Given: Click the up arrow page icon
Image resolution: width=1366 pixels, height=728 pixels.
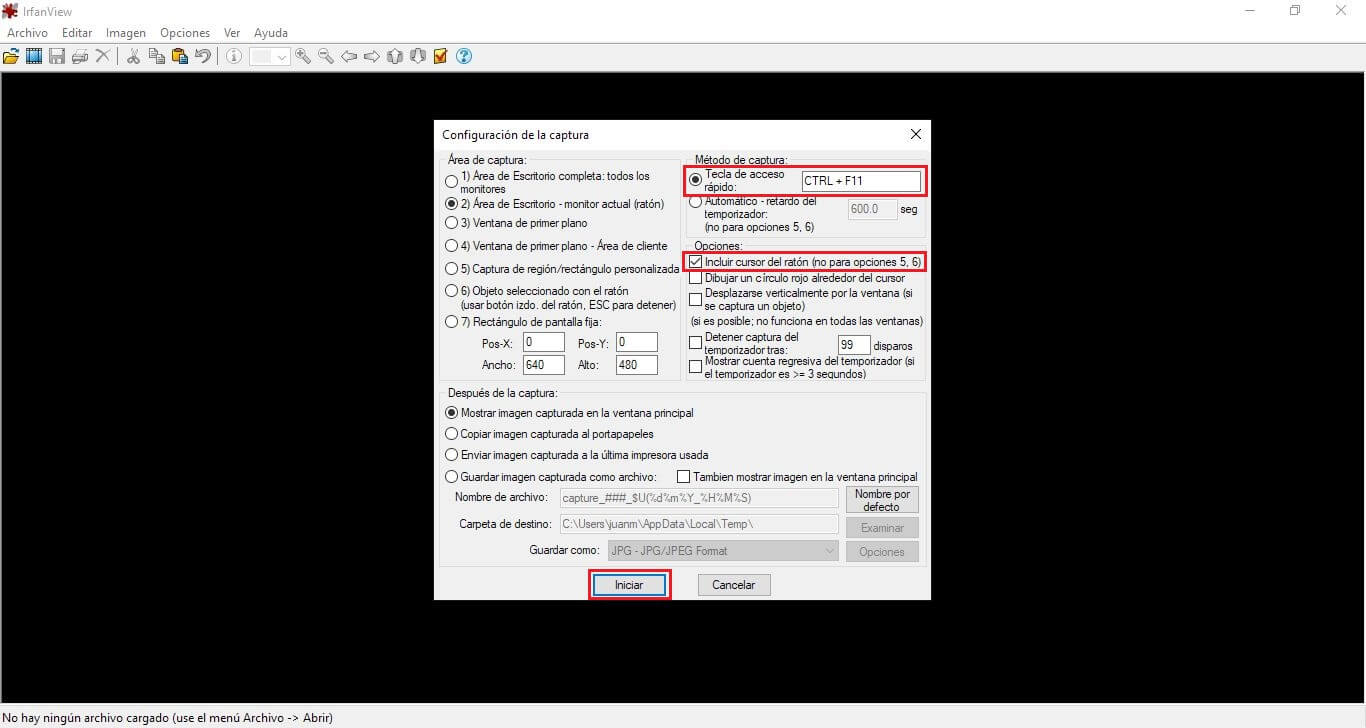Looking at the screenshot, I should (395, 57).
